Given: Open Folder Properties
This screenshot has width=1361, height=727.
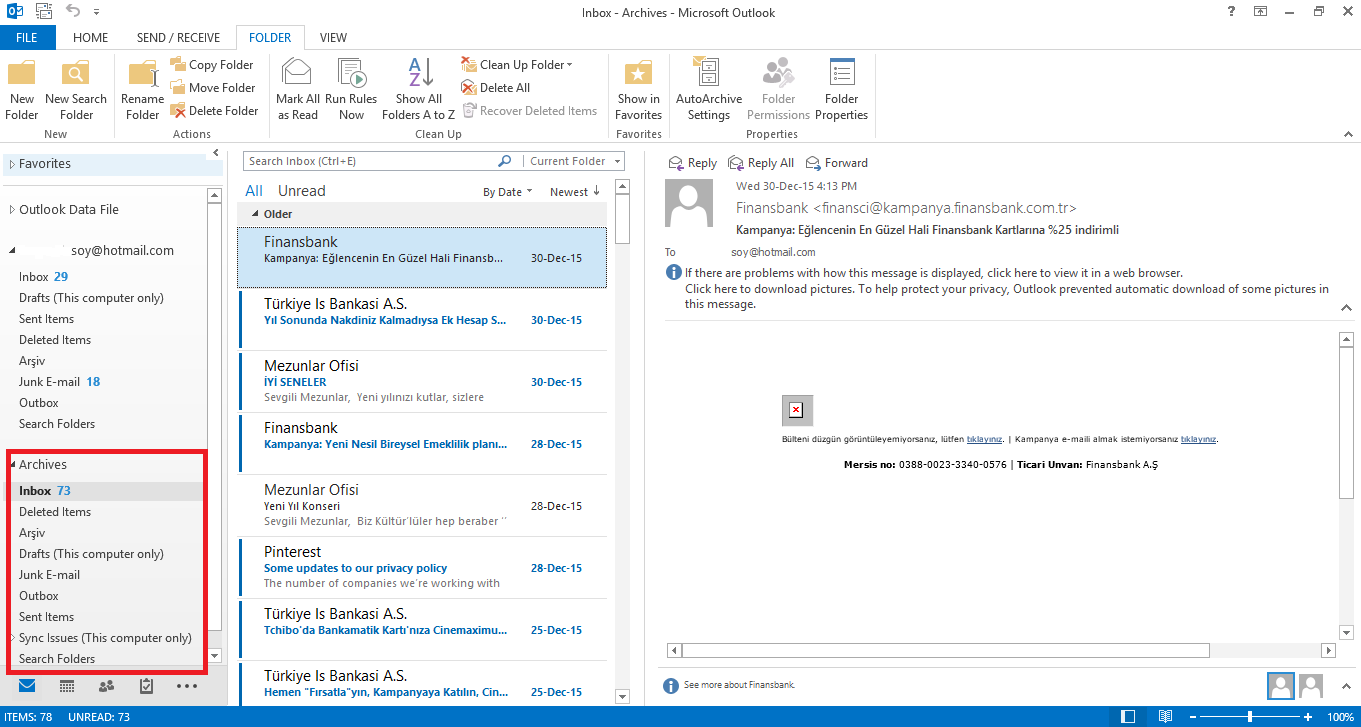Looking at the screenshot, I should [841, 88].
